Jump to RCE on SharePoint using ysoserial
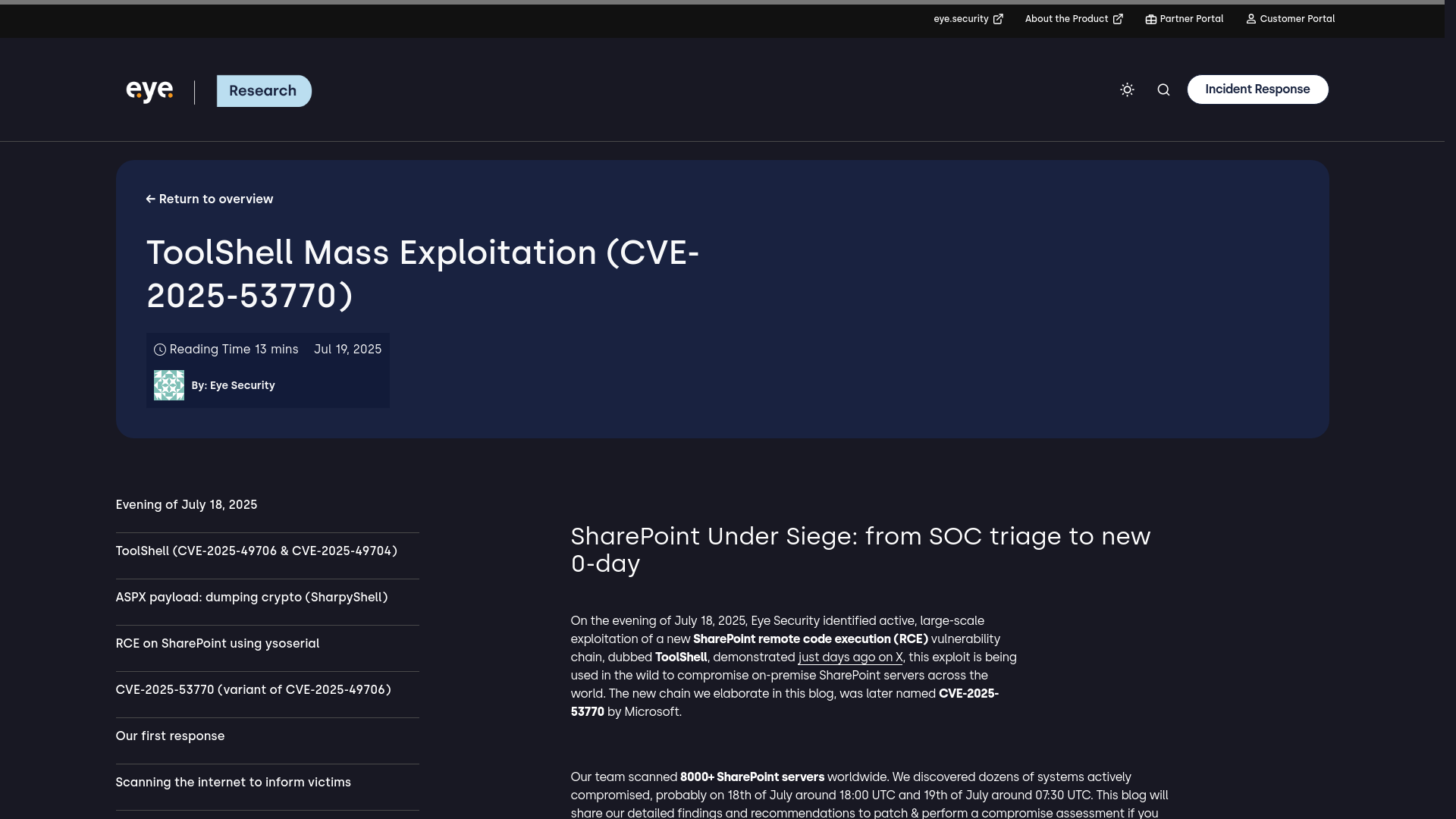The height and width of the screenshot is (819, 1456). pos(218,644)
